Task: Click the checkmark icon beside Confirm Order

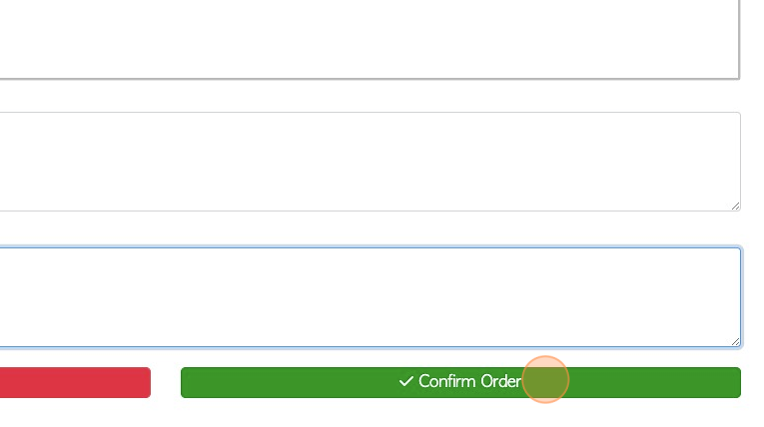Action: pyautogui.click(x=406, y=381)
